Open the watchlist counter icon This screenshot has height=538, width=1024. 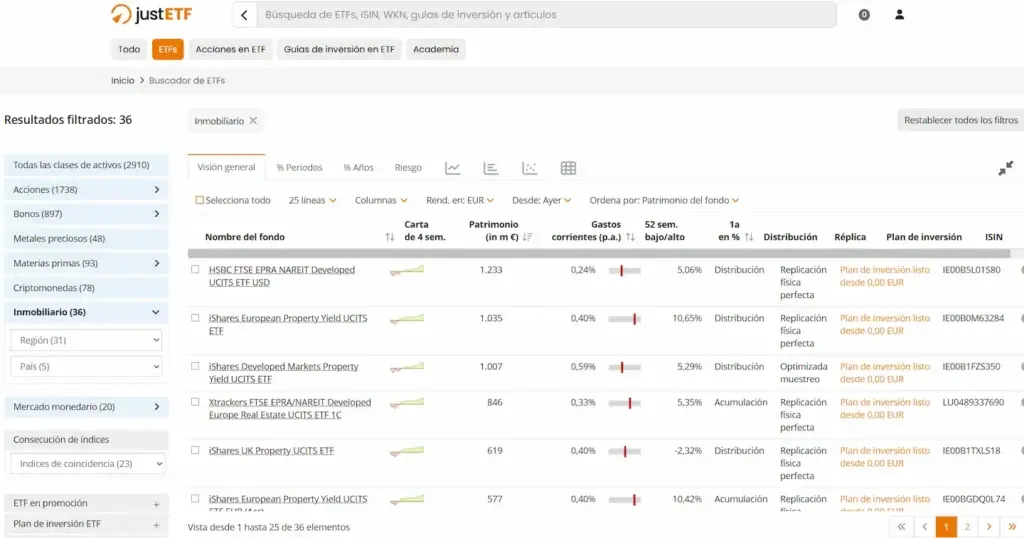[864, 14]
